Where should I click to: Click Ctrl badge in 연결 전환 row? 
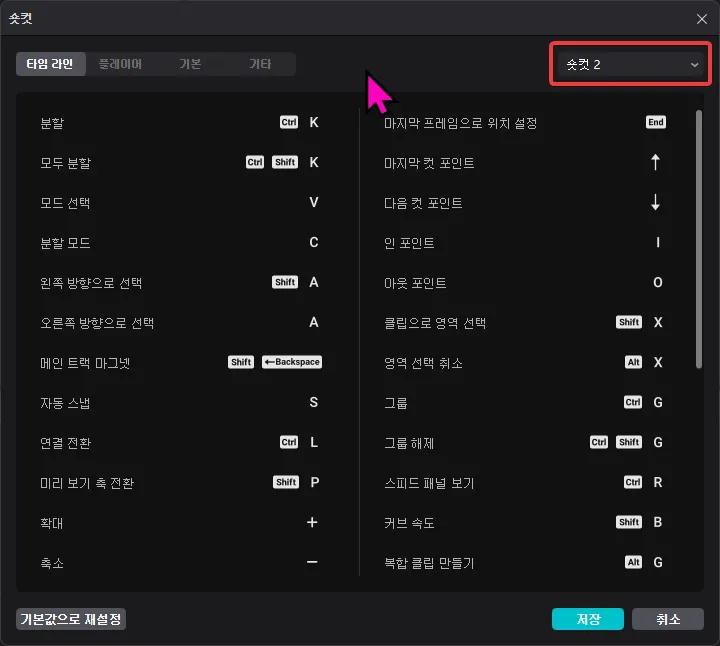289,442
